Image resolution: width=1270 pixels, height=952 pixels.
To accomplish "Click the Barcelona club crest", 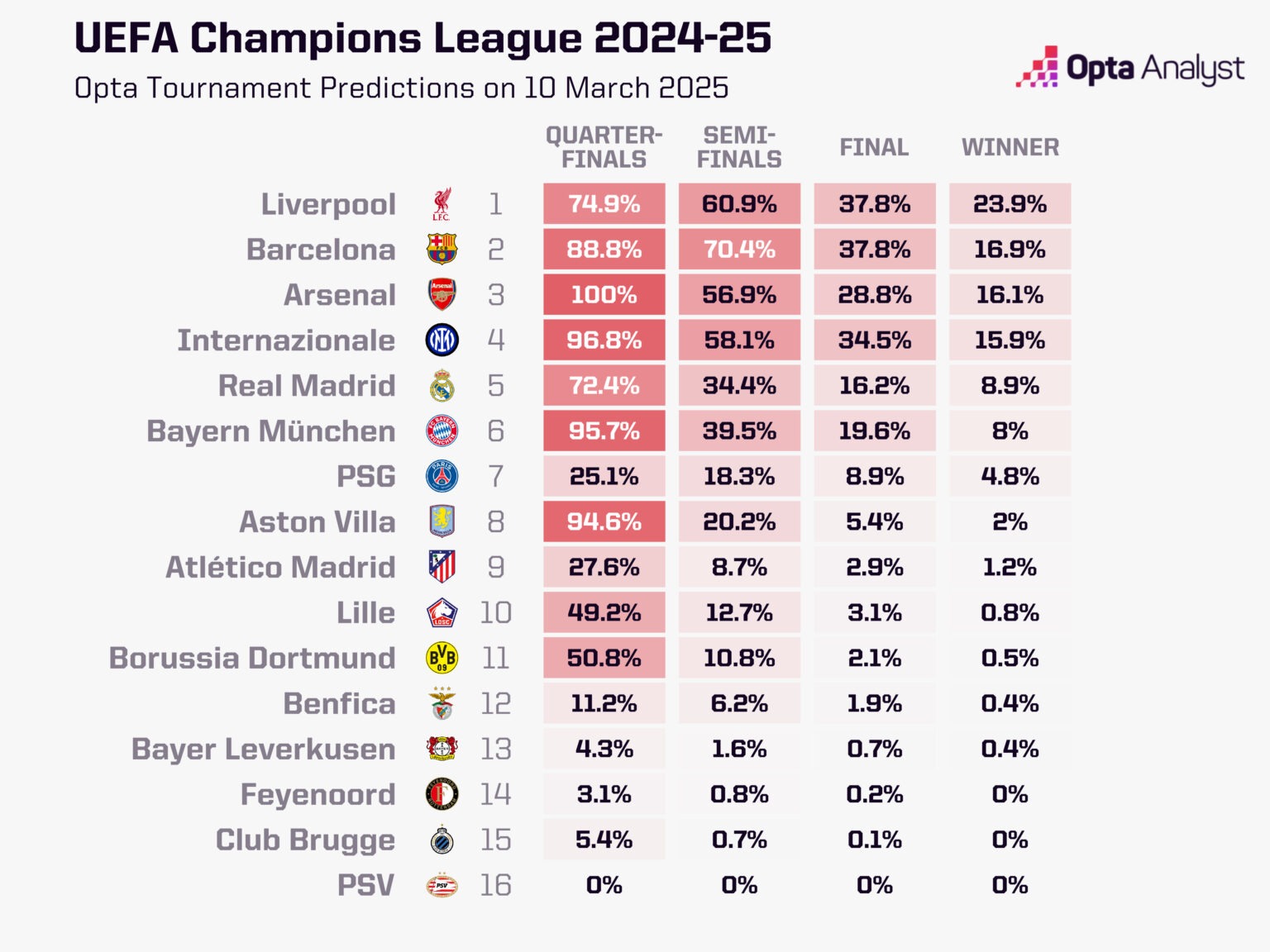I will pos(442,249).
